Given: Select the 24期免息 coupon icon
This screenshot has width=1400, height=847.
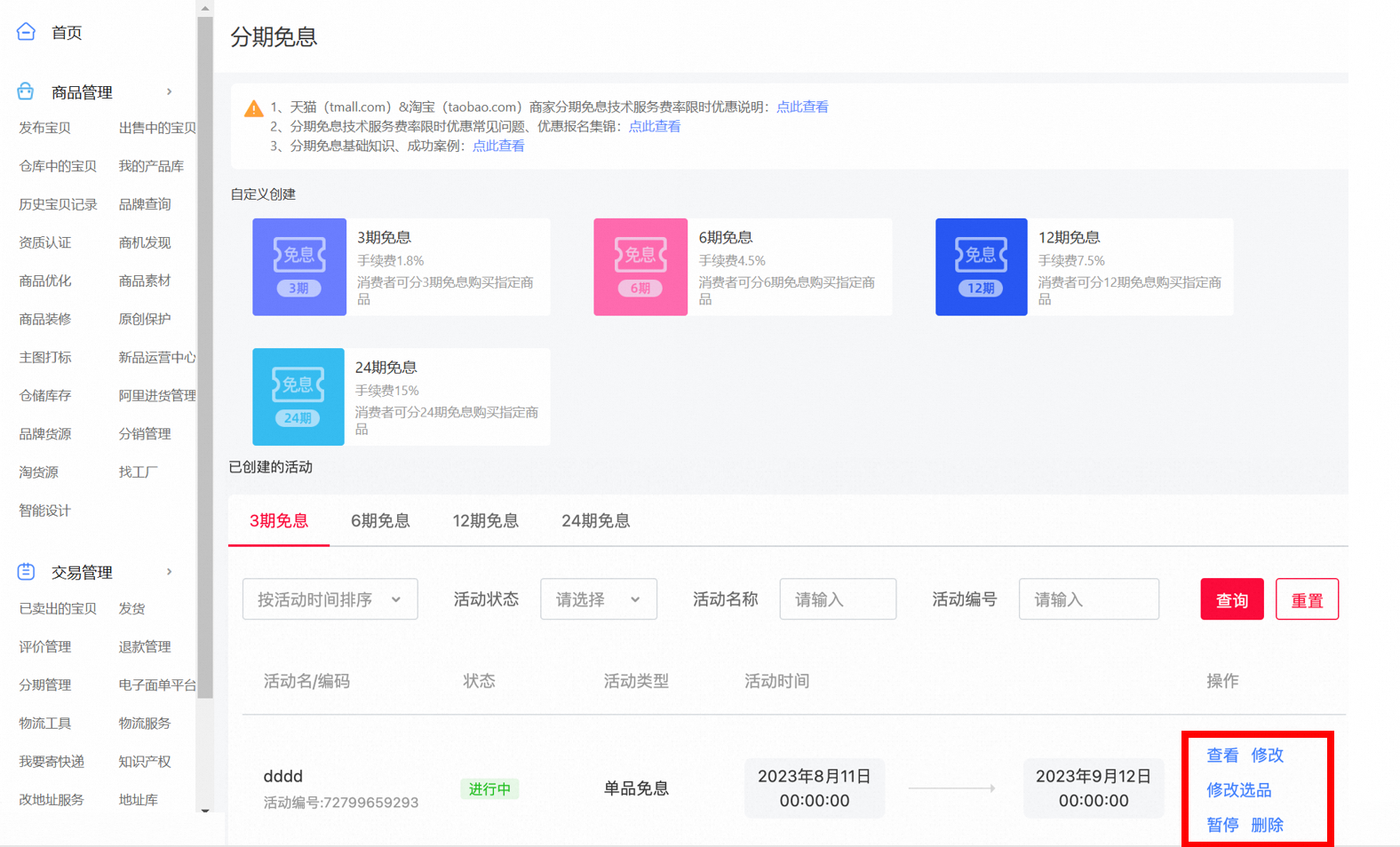Looking at the screenshot, I should (298, 397).
